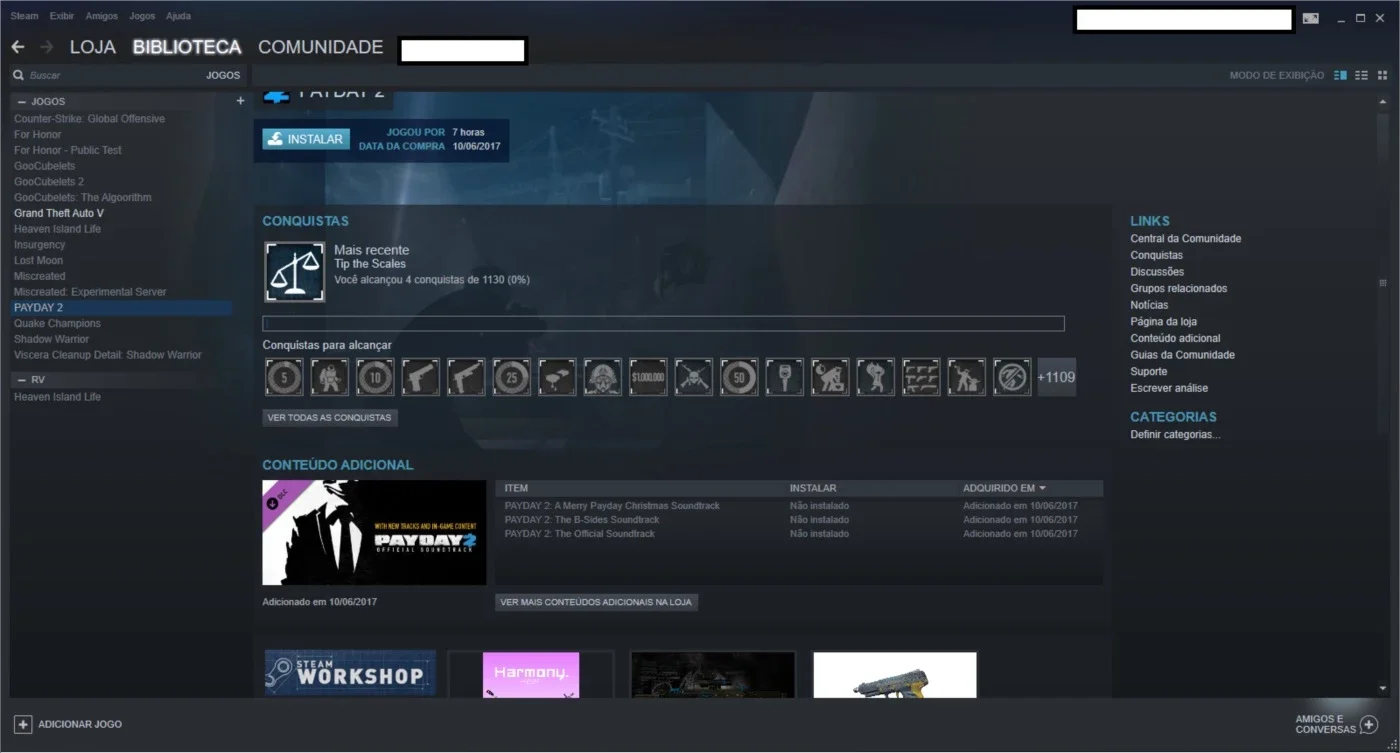Select the skull mask achievement icon
Screen dimensions: 1400x753
[x=603, y=377]
